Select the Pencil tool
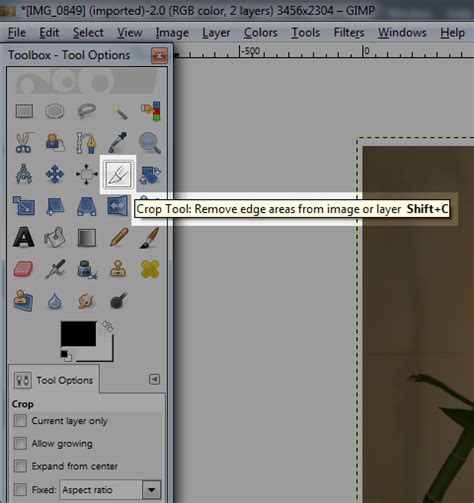Screen dimensions: 474x503 [119, 237]
